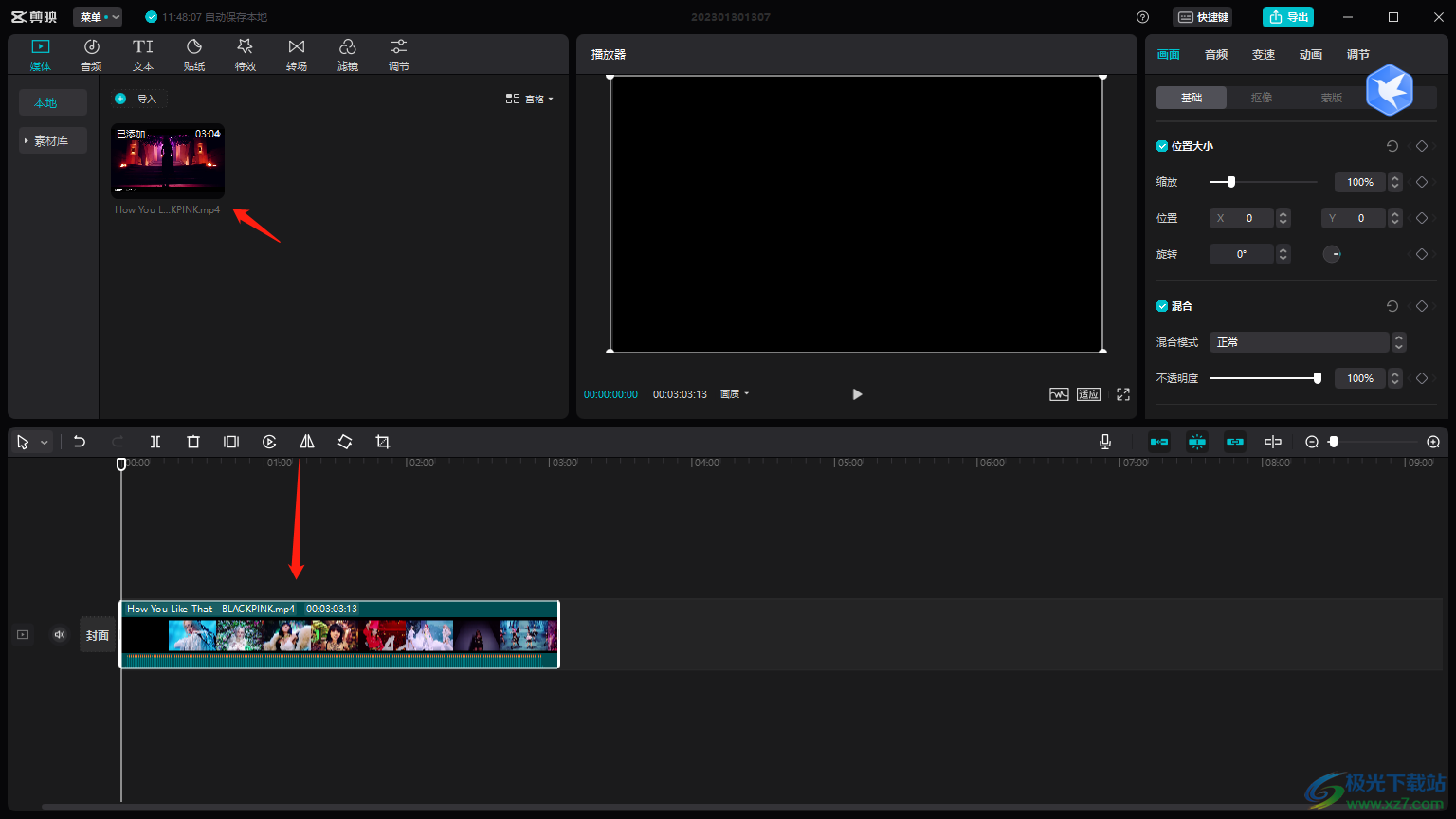Screen dimensions: 1456x819
Task: Toggle clip linkage in timeline toolbar
Action: coord(1235,442)
